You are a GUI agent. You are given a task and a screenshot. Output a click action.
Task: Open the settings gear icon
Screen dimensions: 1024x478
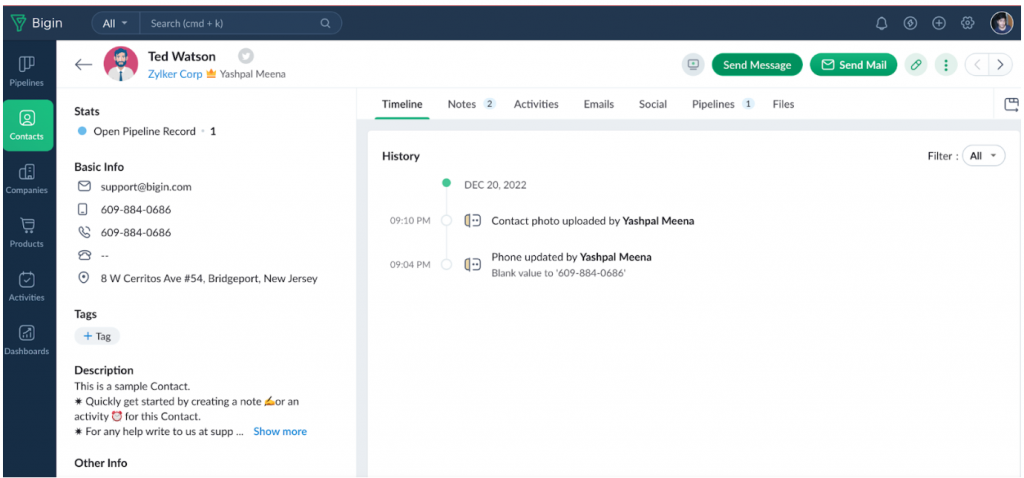coord(968,24)
